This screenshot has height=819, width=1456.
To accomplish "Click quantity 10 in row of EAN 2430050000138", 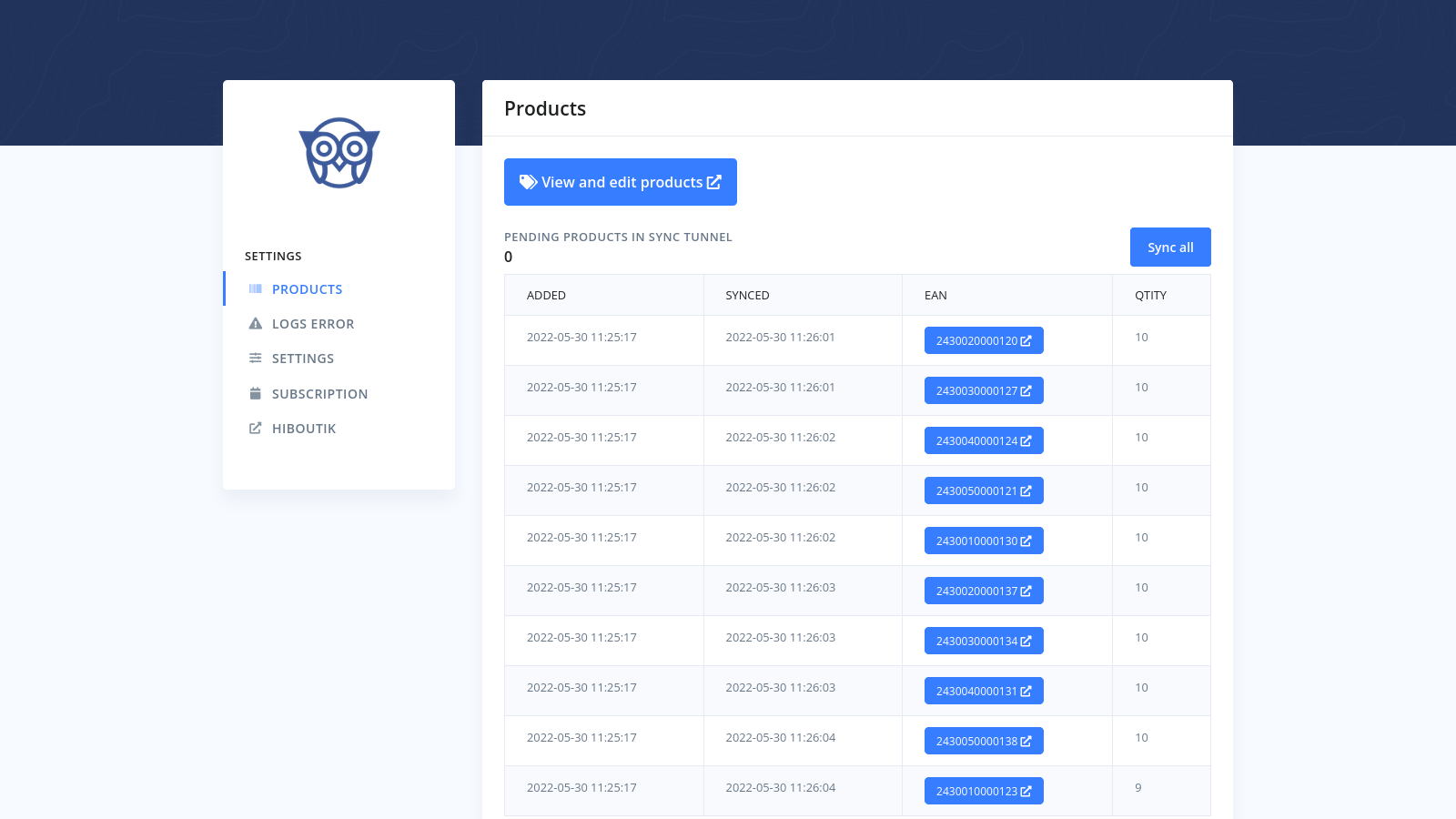I will pos(1141,737).
